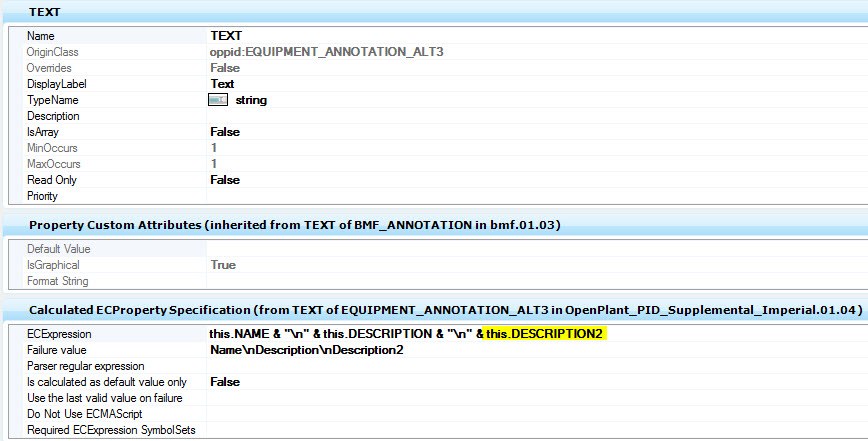
Task: Click empty Required ECExpression SymbolSets value field
Action: [537, 430]
